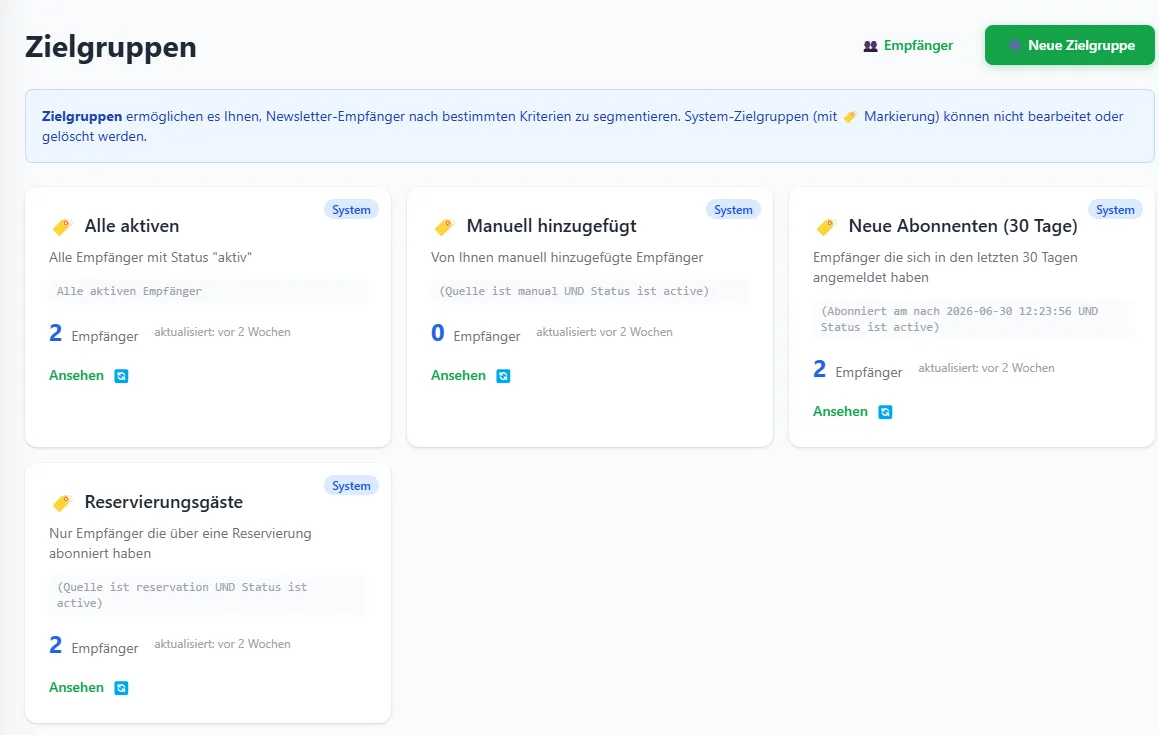Click 'aktualisiert: vor 2 Wochen' on Reservierungsgäste
Viewport: 1159px width, 735px height.
click(x=222, y=644)
